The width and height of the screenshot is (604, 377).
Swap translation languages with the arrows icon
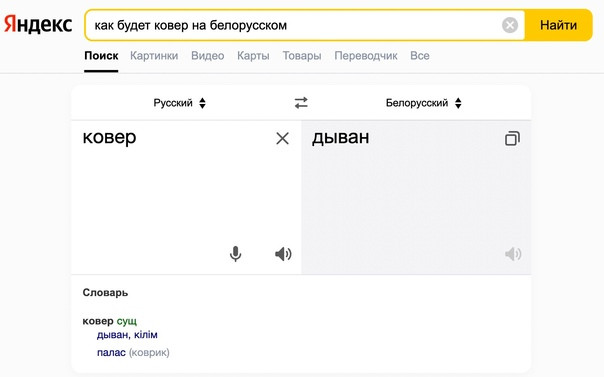pyautogui.click(x=301, y=103)
